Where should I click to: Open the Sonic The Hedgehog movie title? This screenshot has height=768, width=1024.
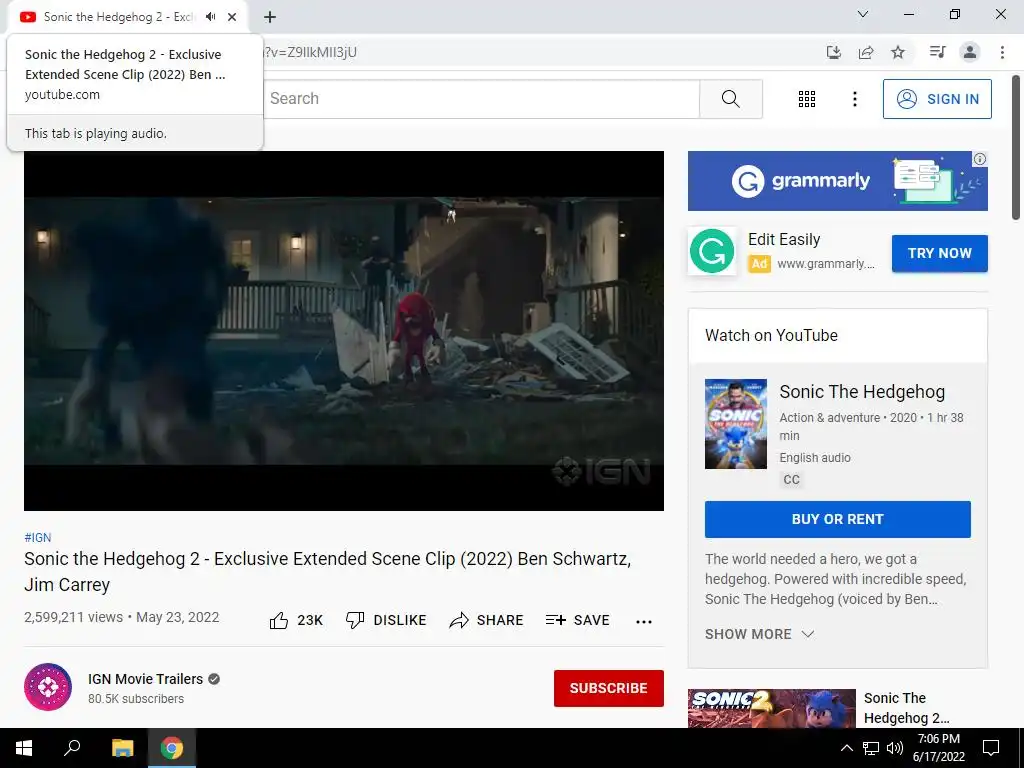[862, 392]
